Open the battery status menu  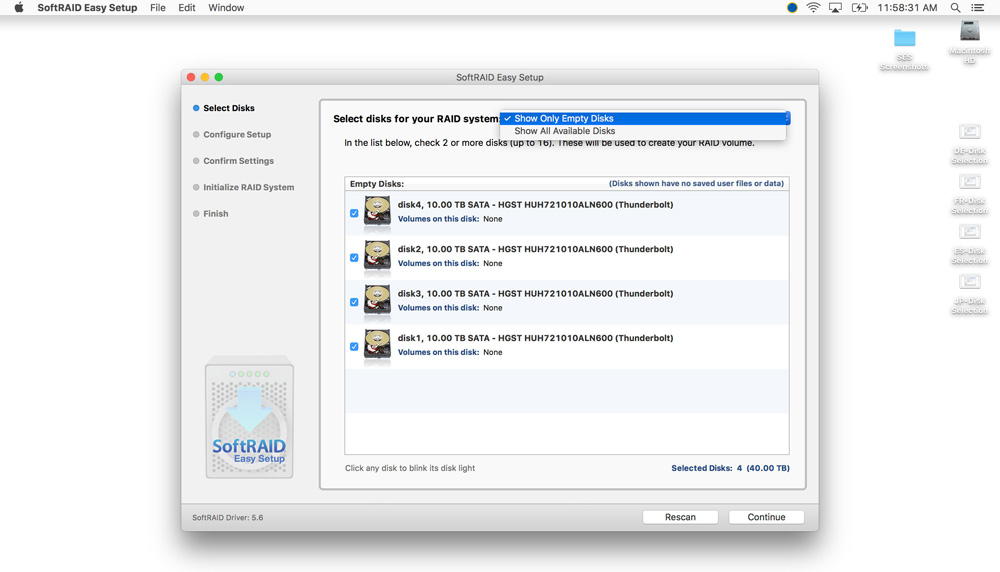pos(860,8)
